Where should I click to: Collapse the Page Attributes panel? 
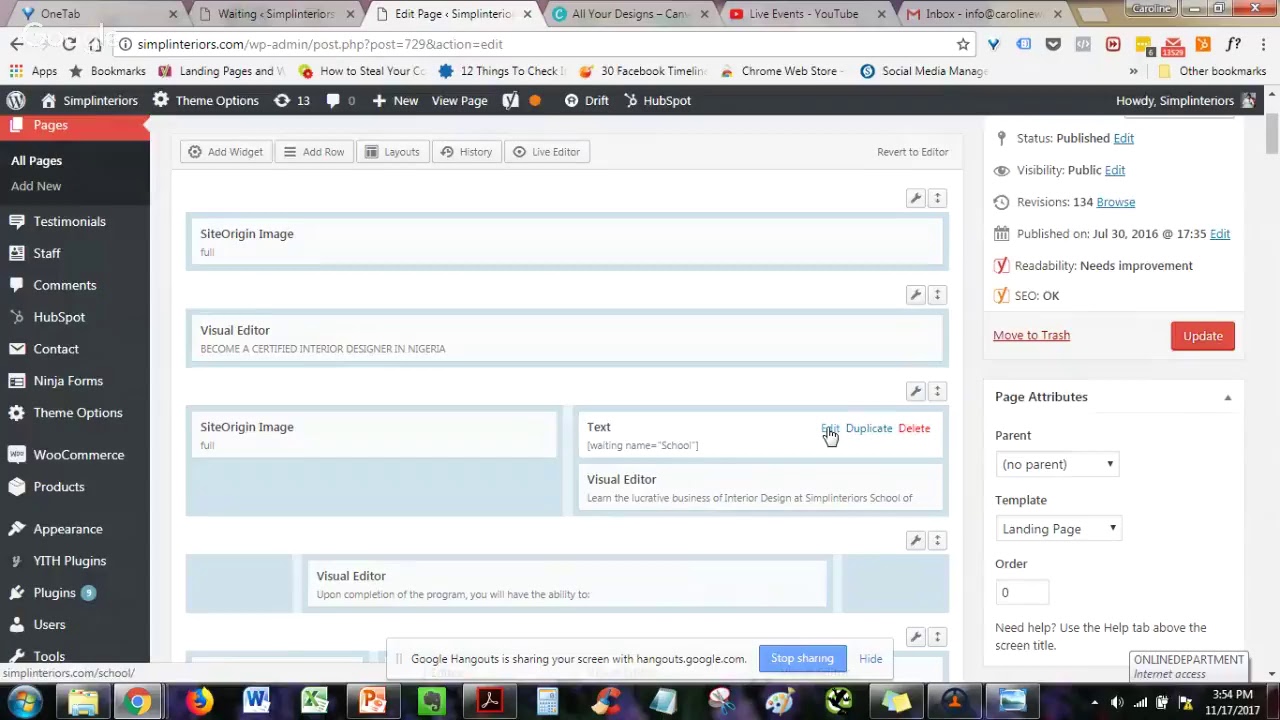pyautogui.click(x=1227, y=397)
